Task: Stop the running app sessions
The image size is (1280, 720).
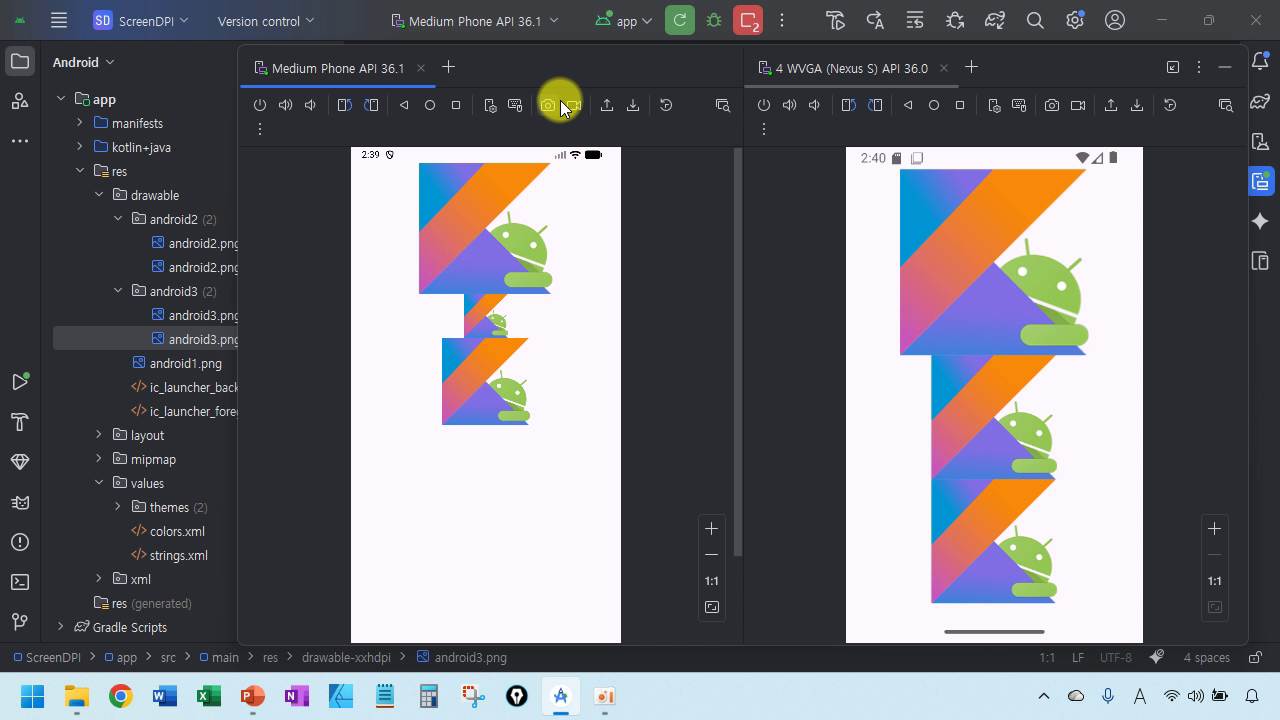Action: tap(747, 20)
